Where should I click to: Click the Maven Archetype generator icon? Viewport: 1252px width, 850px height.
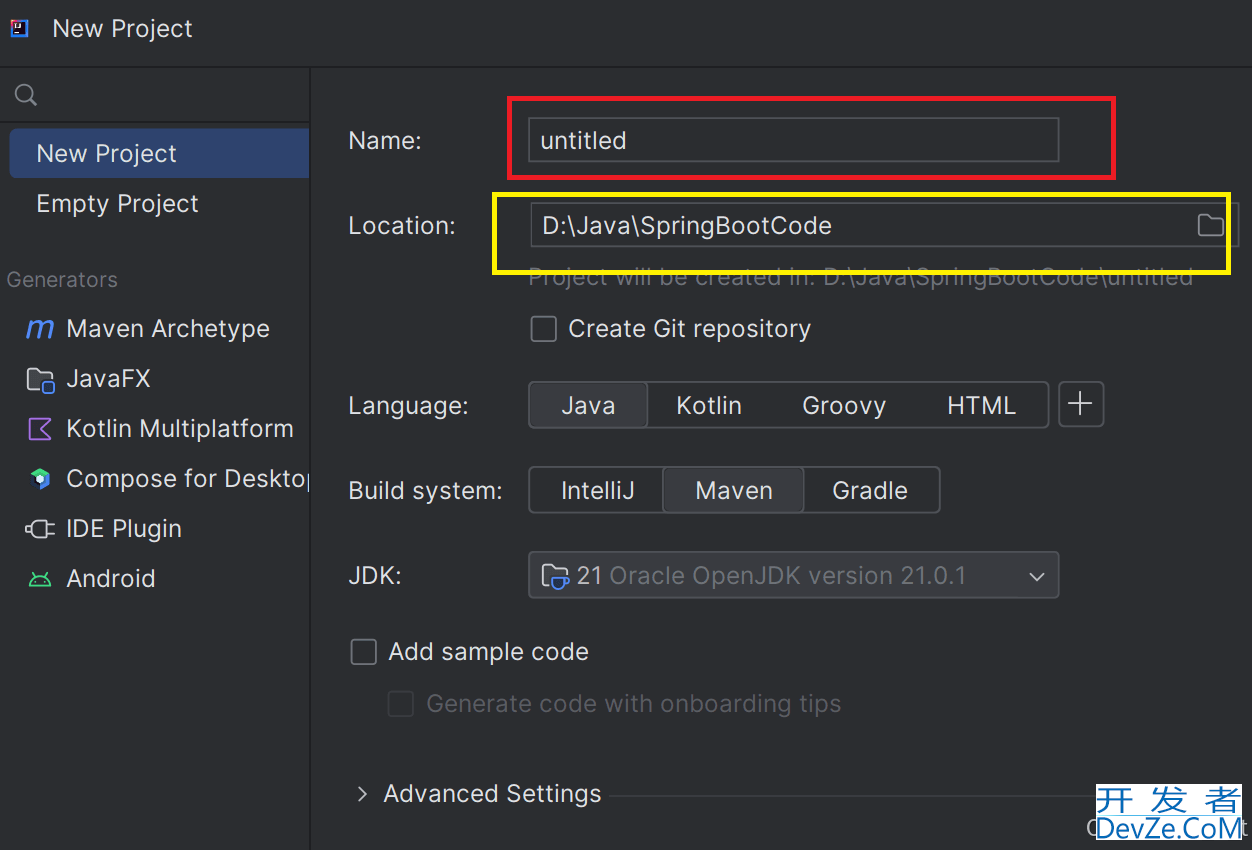[x=40, y=329]
